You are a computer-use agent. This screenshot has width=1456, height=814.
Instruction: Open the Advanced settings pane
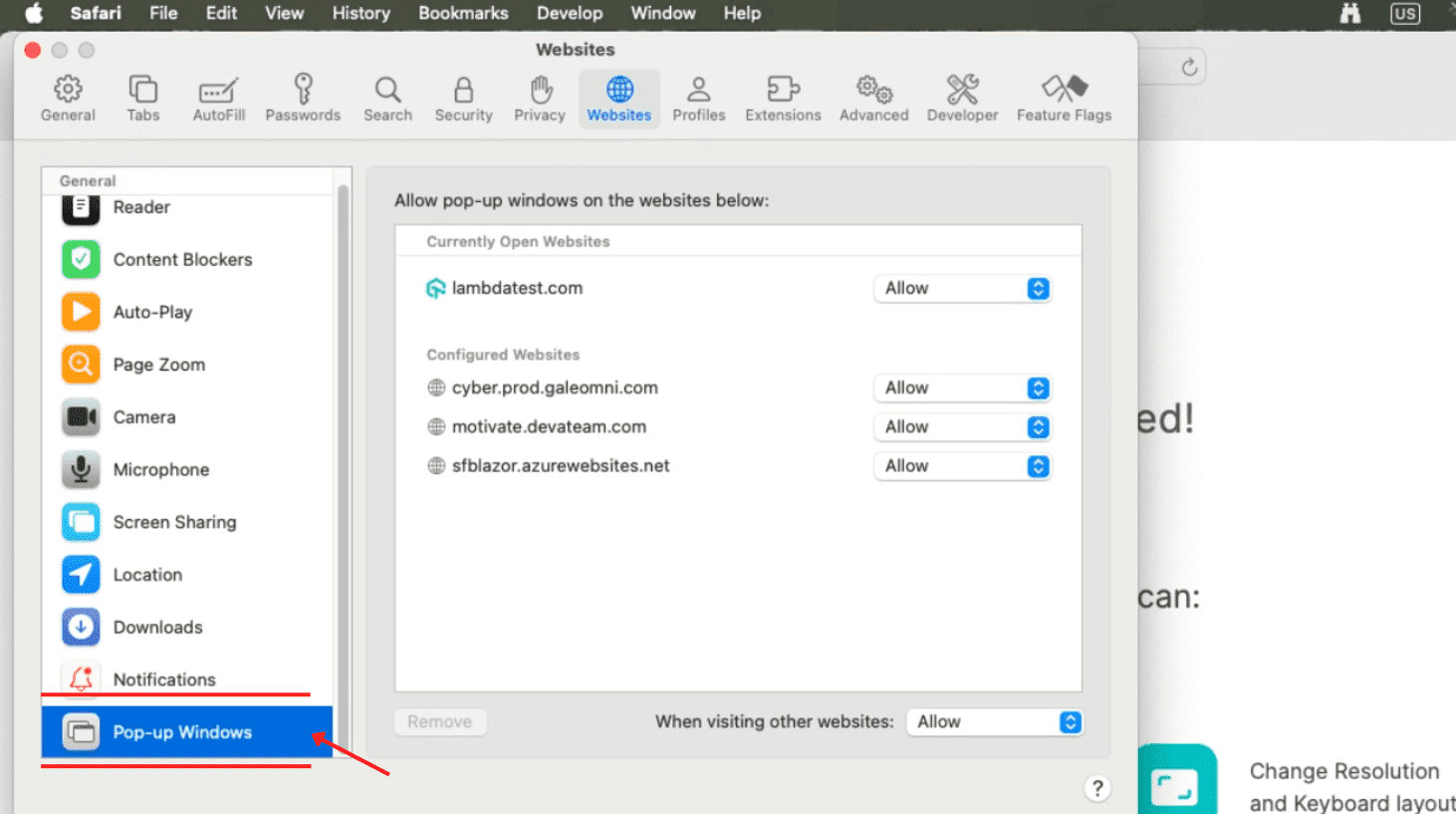(873, 99)
